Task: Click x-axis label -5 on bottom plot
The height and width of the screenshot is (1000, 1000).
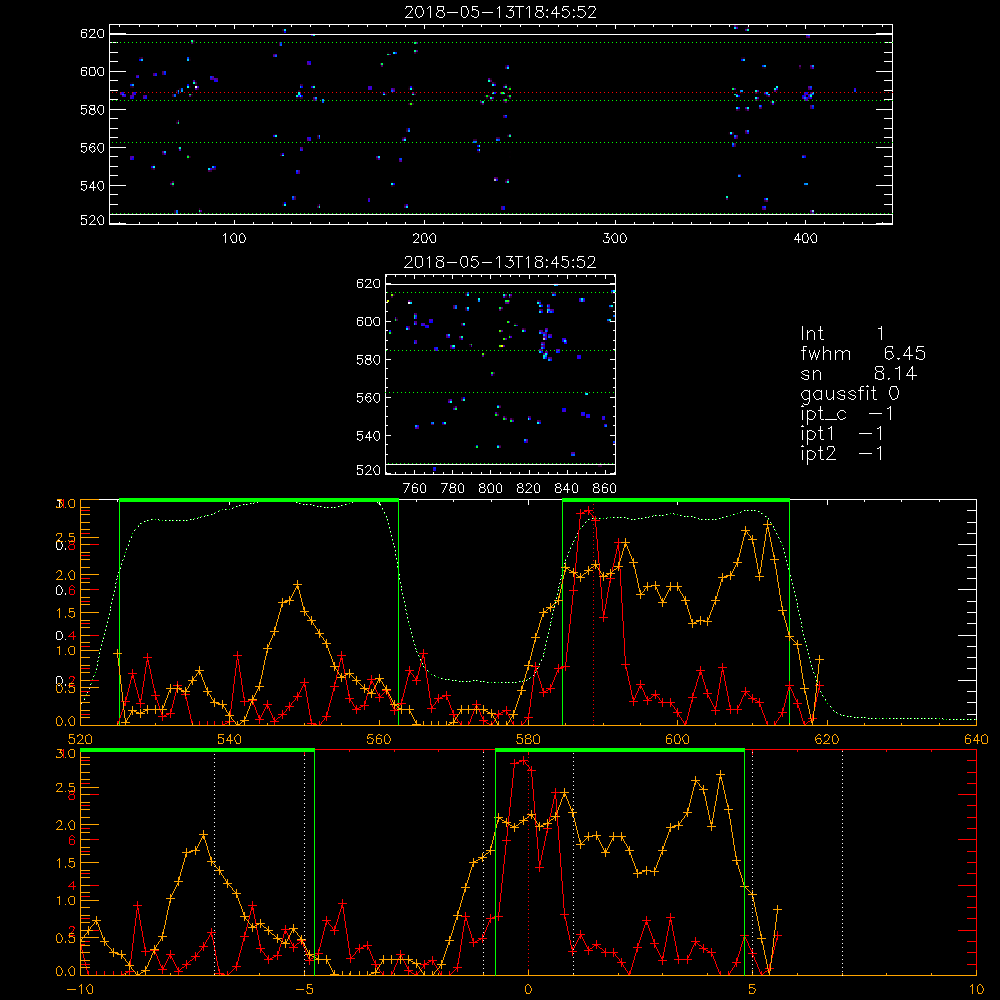Action: [304, 989]
